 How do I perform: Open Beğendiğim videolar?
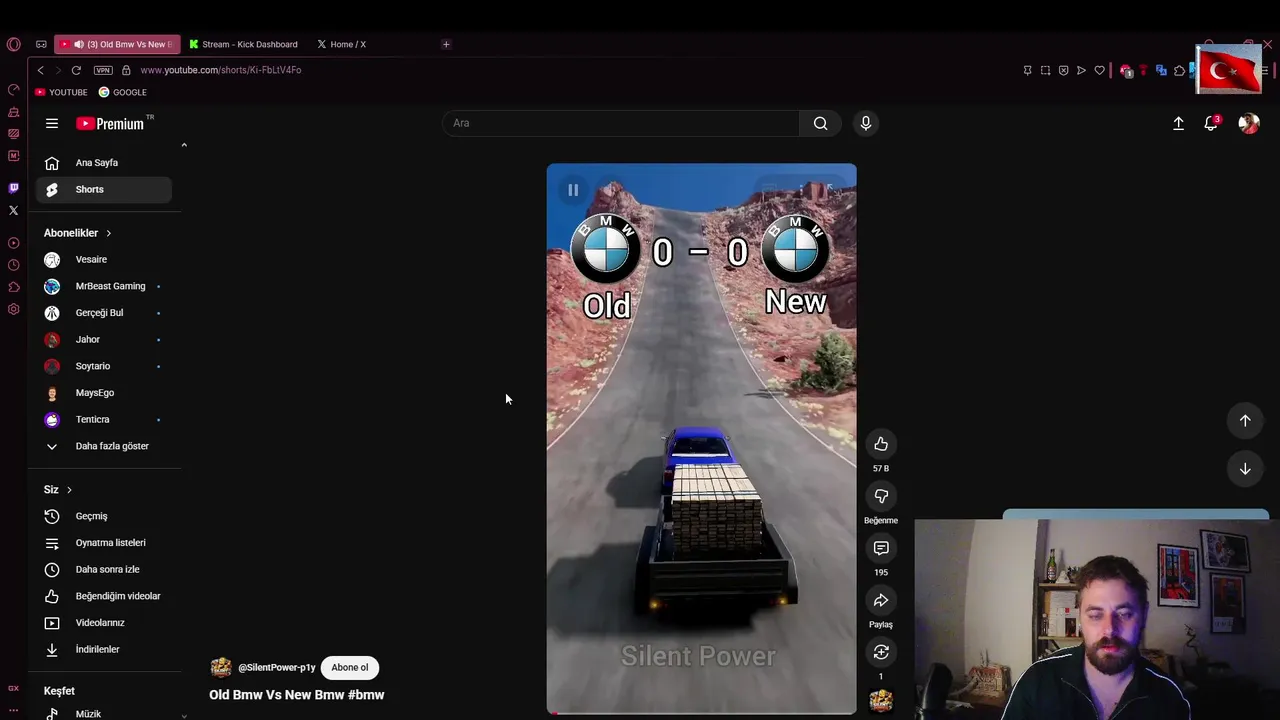(x=104, y=596)
